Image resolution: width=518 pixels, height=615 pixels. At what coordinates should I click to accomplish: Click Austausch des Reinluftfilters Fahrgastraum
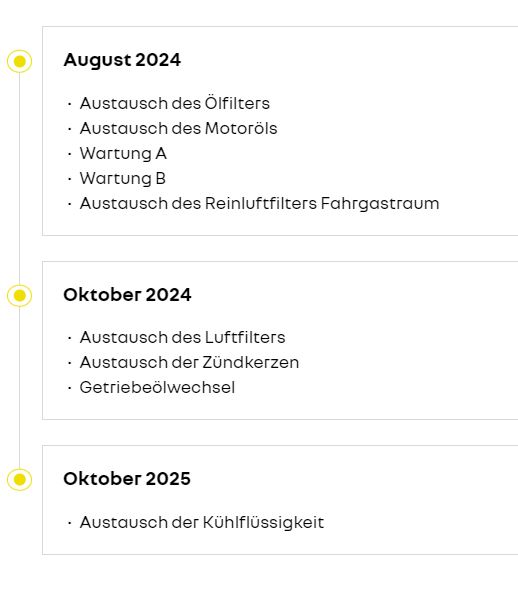pyautogui.click(x=259, y=204)
